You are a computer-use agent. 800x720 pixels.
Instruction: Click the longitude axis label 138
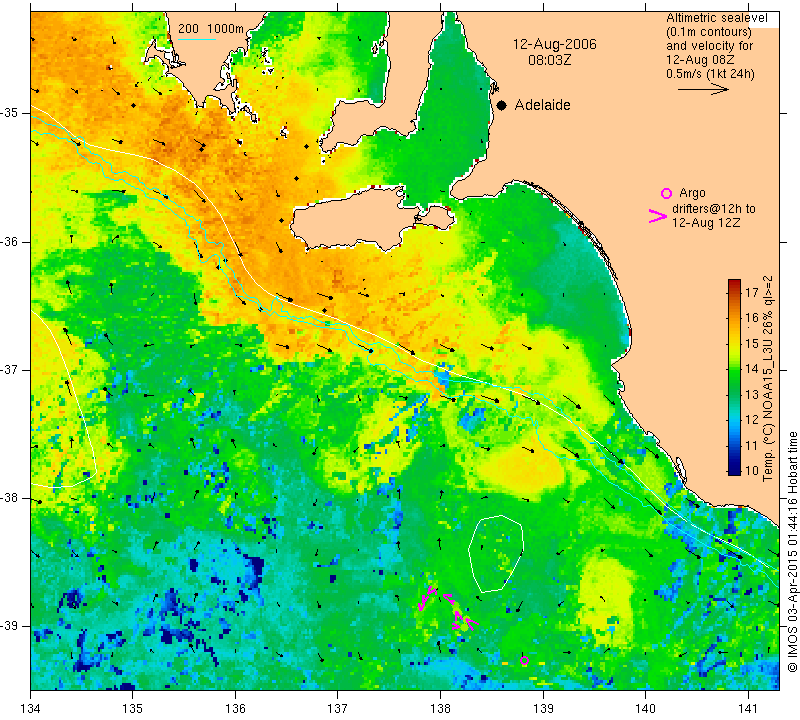(x=440, y=708)
